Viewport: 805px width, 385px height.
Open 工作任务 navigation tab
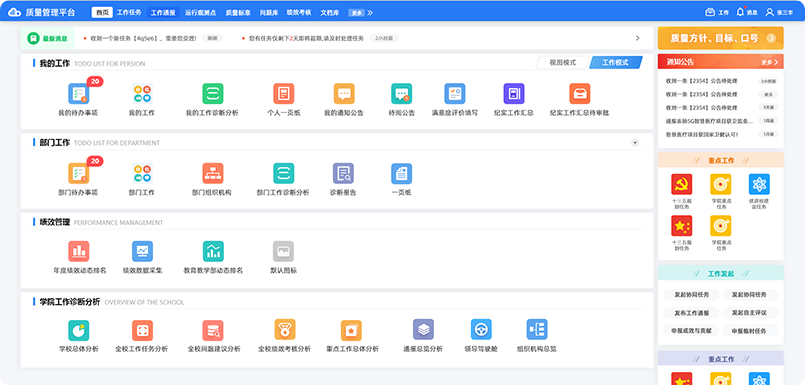tap(129, 12)
